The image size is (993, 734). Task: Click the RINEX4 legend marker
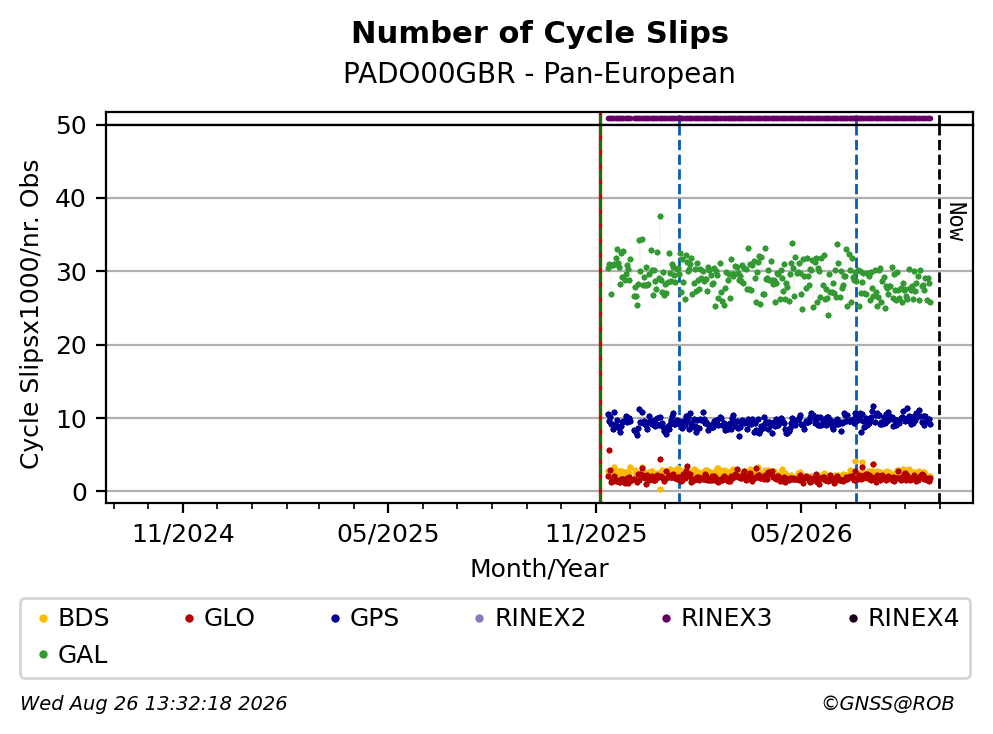coord(853,618)
